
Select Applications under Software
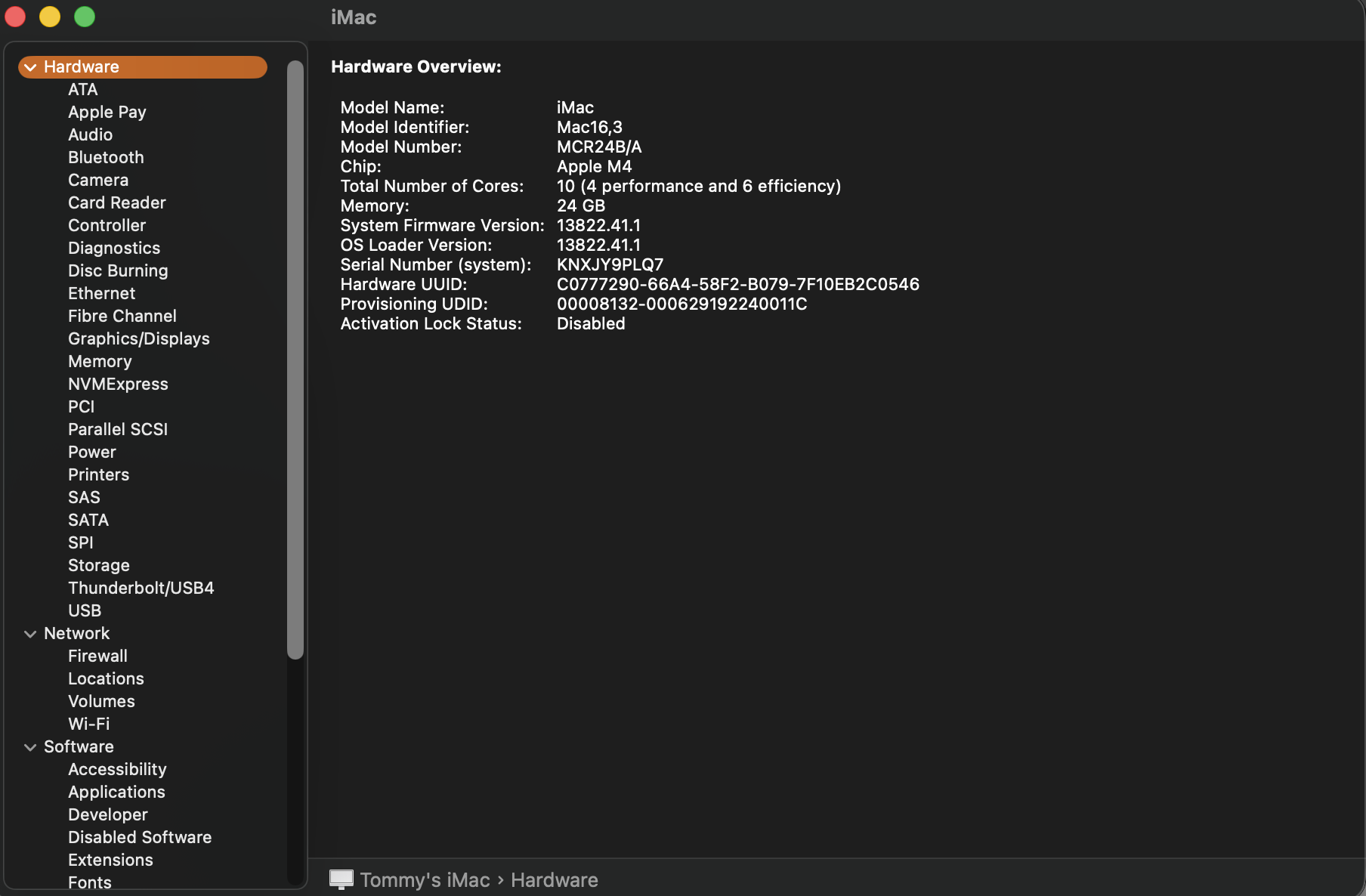116,792
